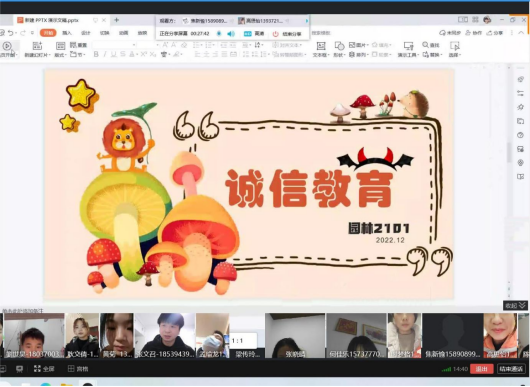
Task: Toggle Italic formatting
Action: pyautogui.click(x=105, y=54)
